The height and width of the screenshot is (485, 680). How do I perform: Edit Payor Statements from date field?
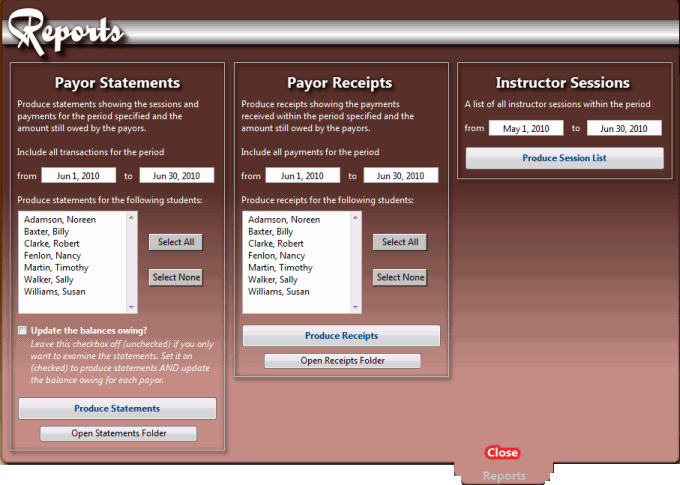[x=79, y=176]
